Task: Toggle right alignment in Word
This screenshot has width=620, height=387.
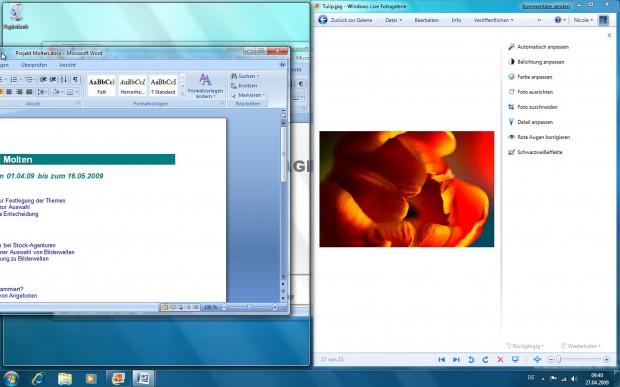Action: (19, 92)
